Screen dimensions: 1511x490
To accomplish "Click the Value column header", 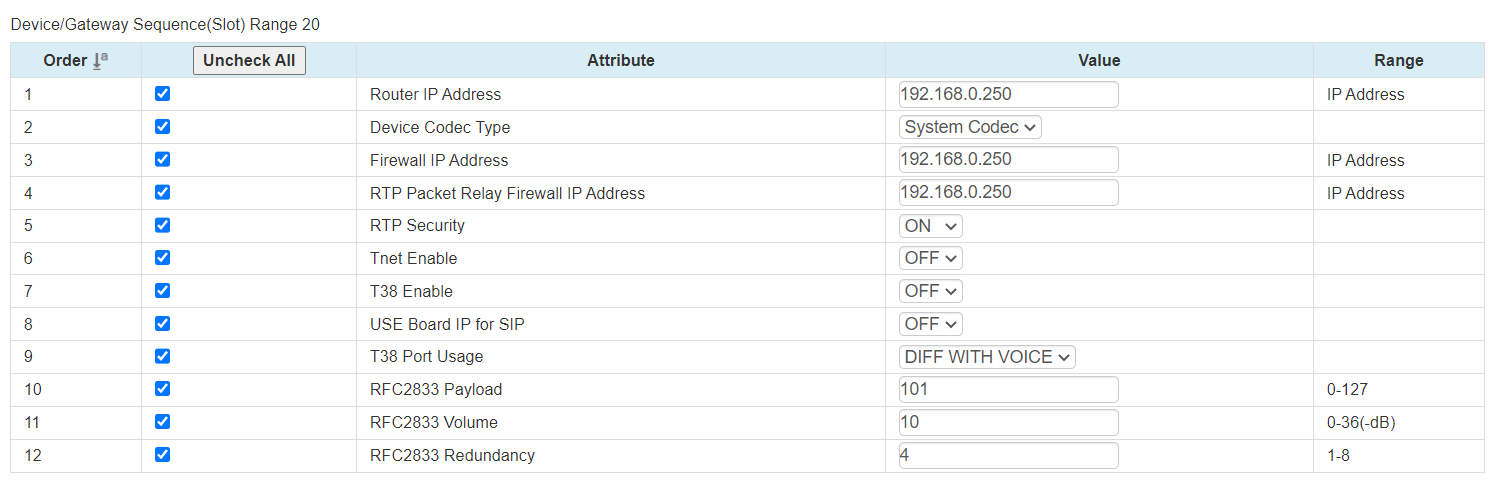I will (1098, 61).
